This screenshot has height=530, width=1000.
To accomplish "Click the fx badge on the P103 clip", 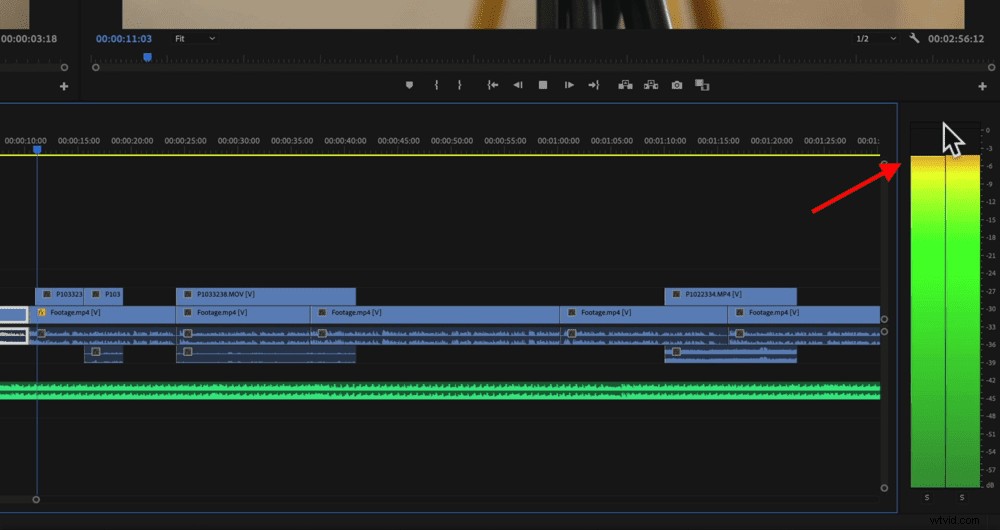I will (x=96, y=295).
